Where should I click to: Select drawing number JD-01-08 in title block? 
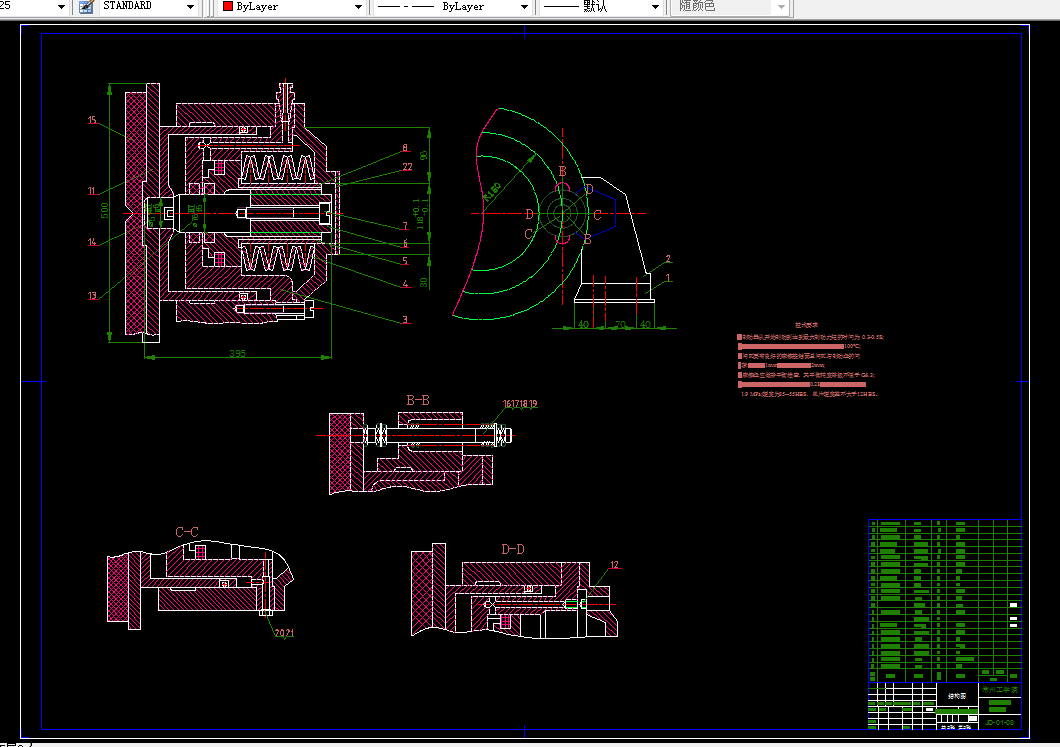[999, 721]
